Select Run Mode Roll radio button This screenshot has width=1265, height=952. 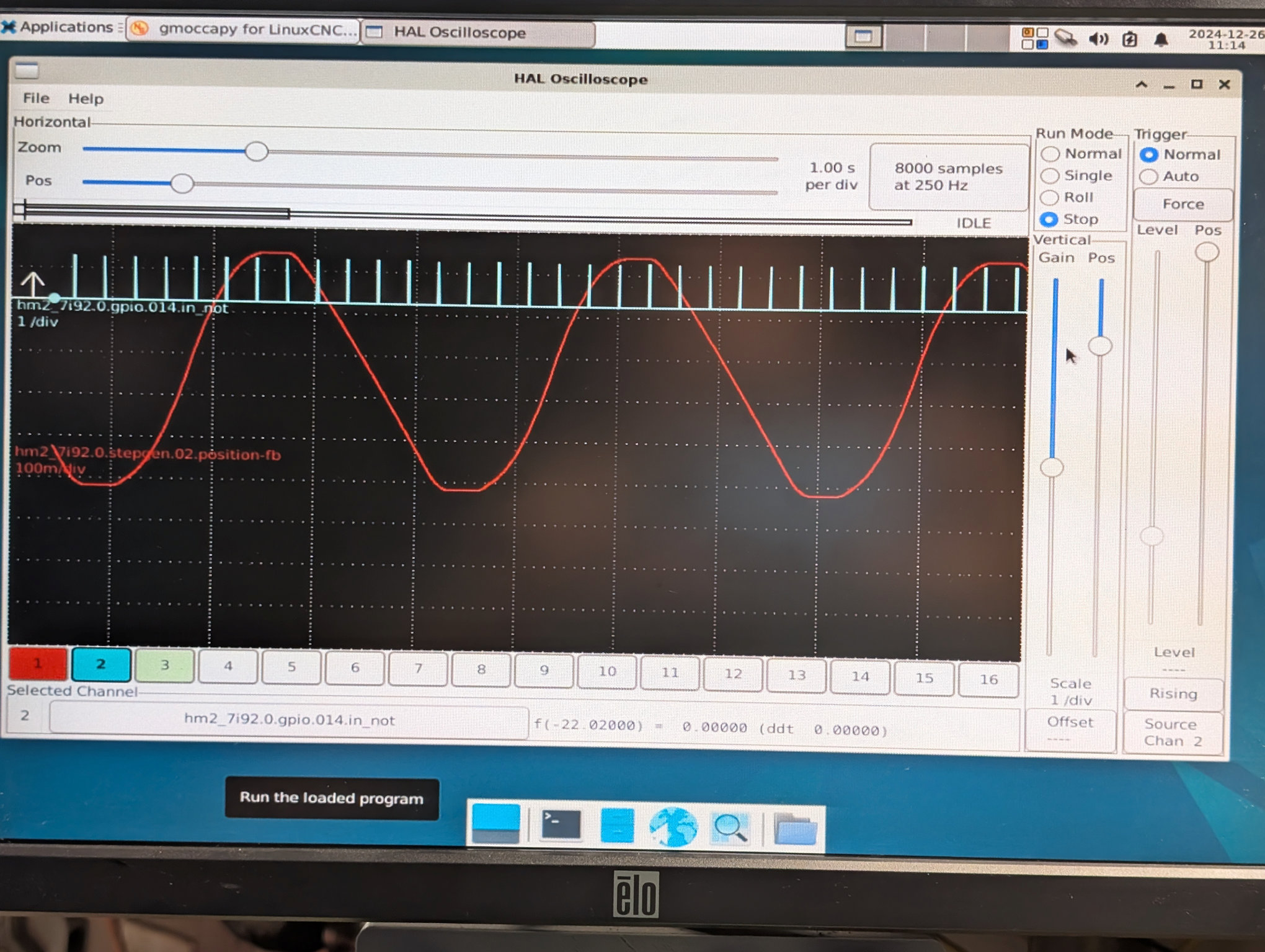[1049, 198]
